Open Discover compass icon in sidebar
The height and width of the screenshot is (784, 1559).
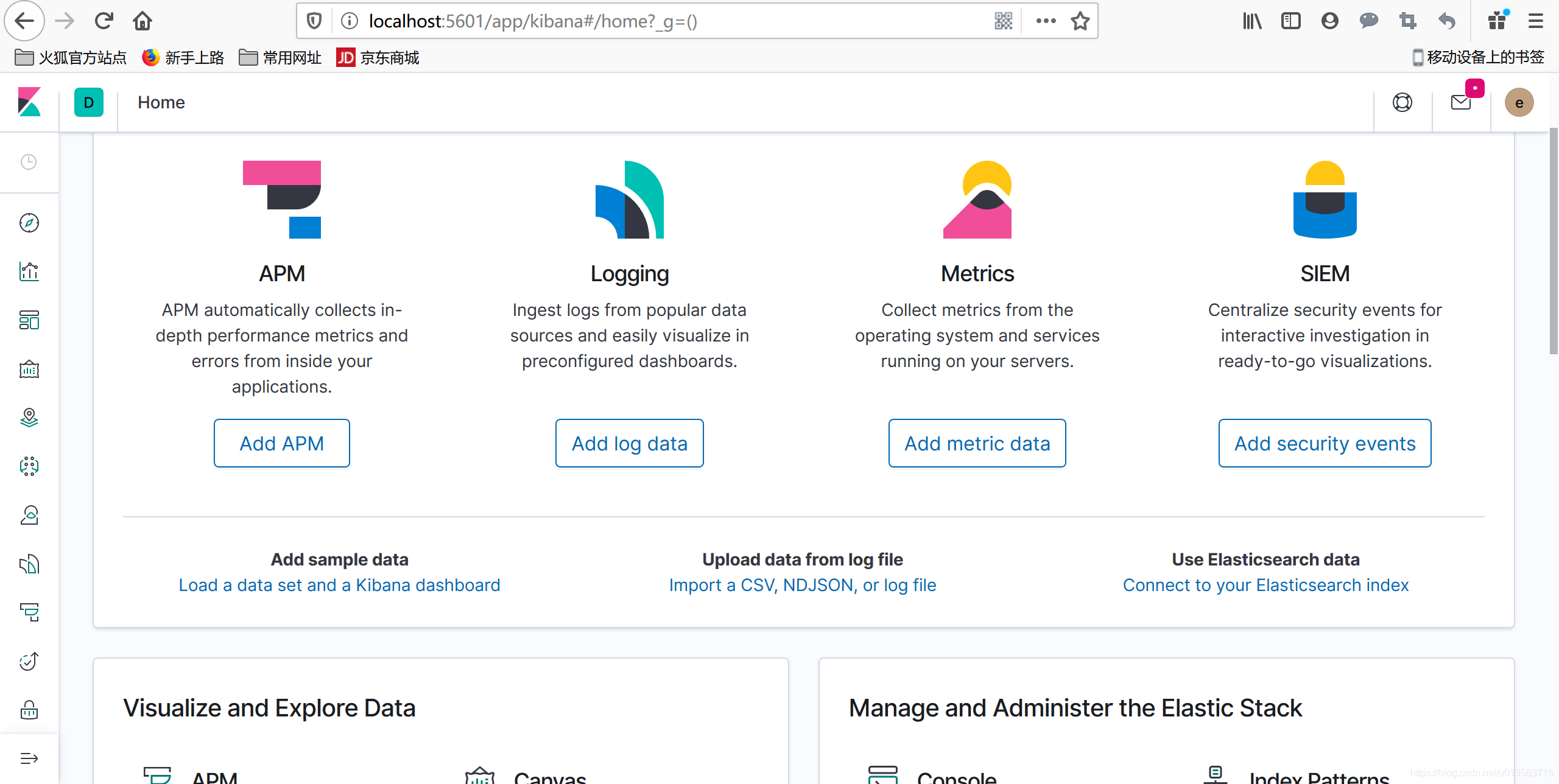click(x=29, y=223)
